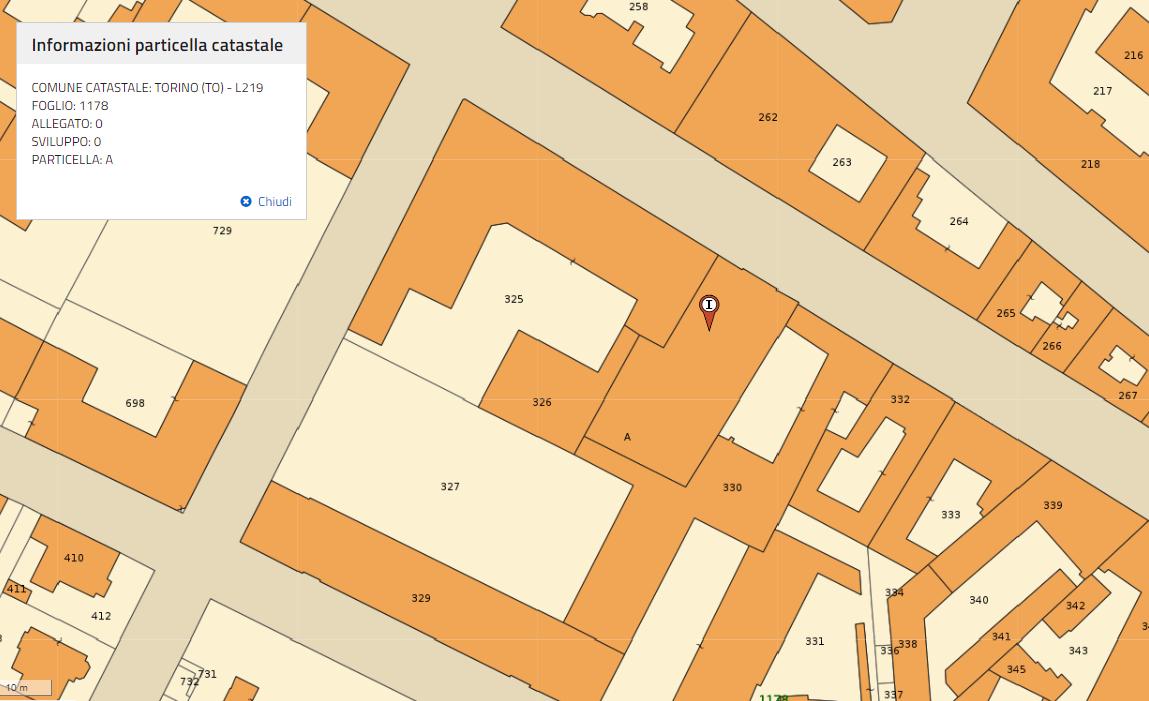Select parcel 330 on the map
The image size is (1149, 701).
coord(732,488)
